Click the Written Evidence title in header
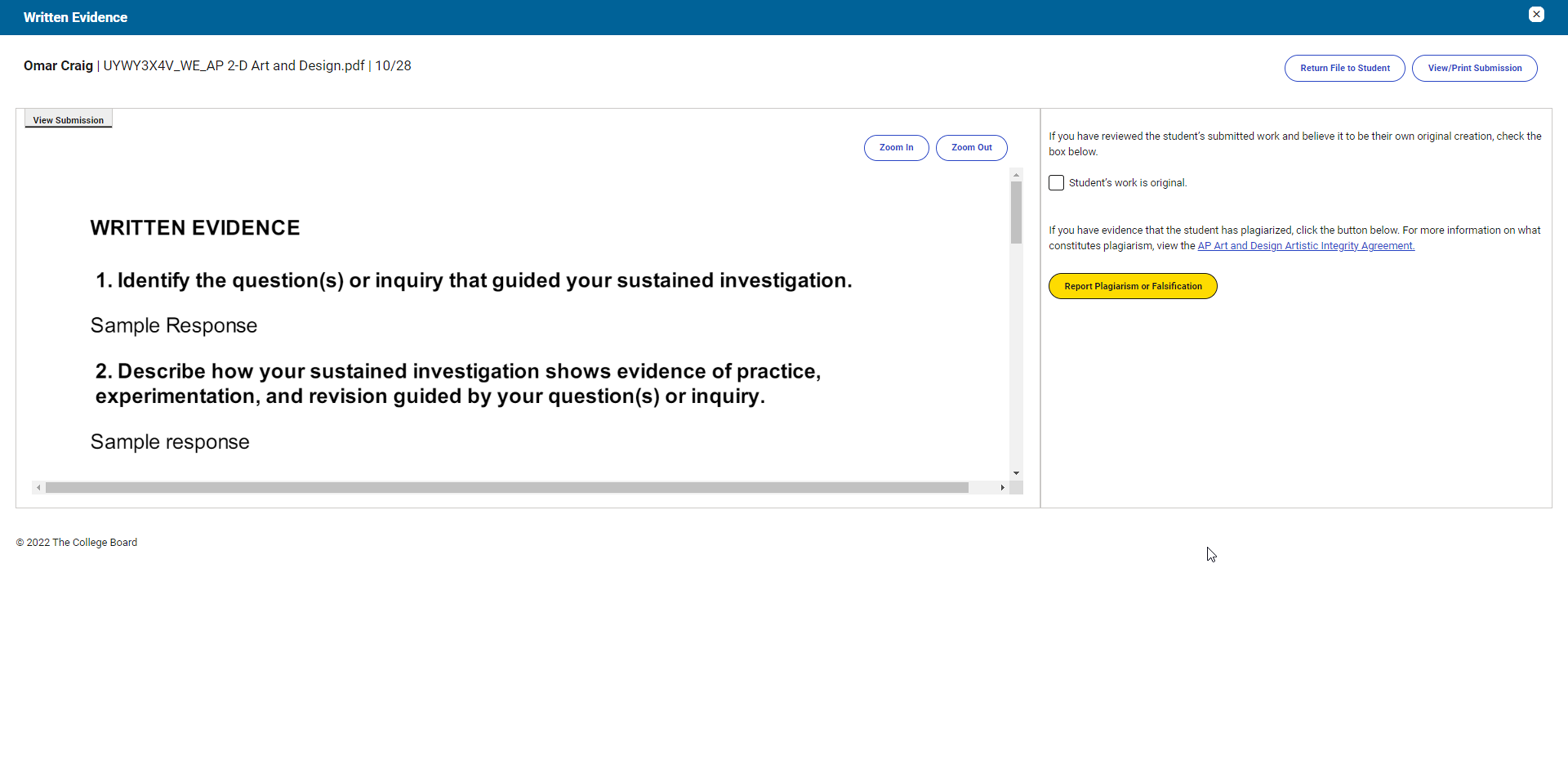The width and height of the screenshot is (1568, 774). [x=76, y=17]
